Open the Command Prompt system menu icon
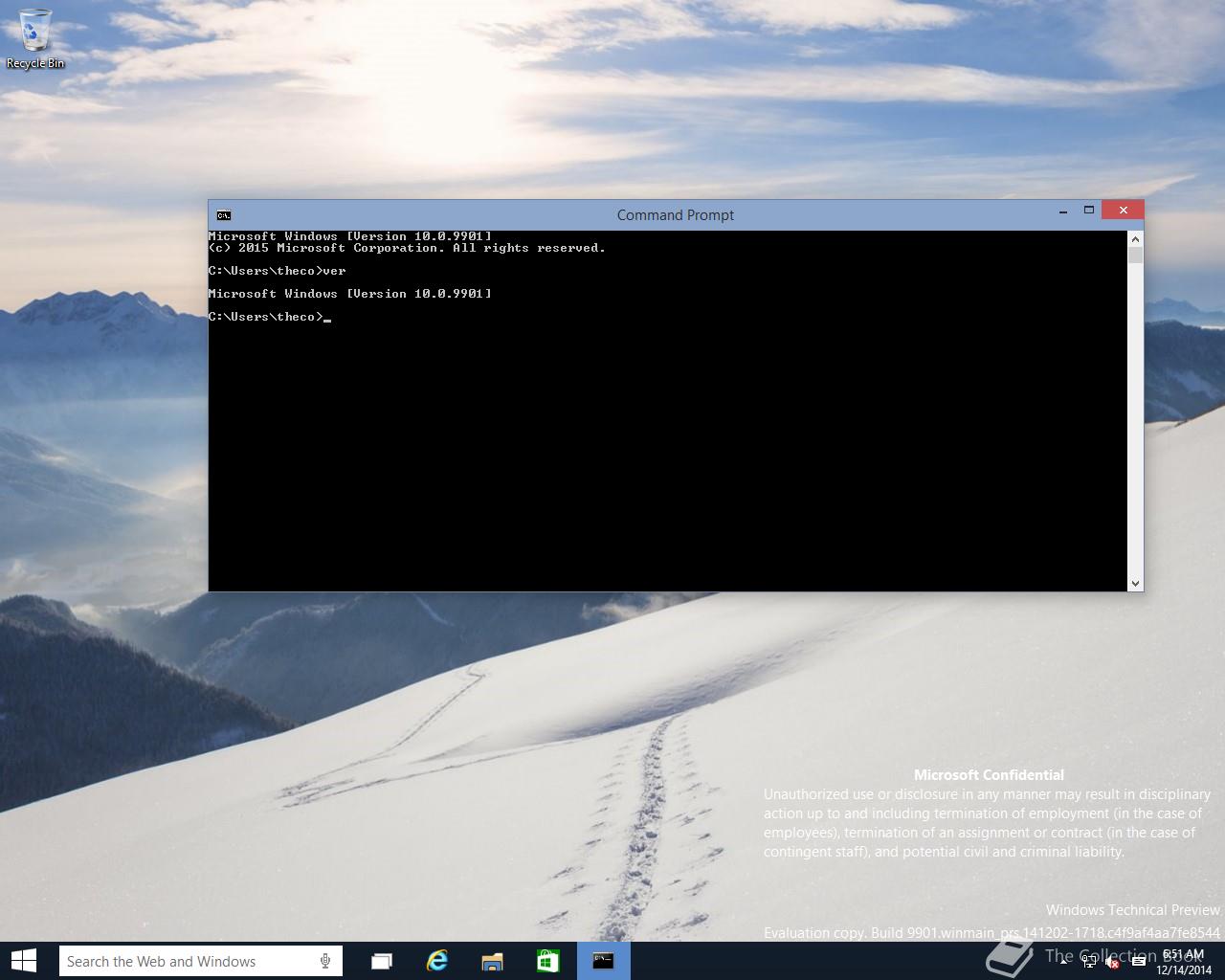The width and height of the screenshot is (1225, 980). 223,215
